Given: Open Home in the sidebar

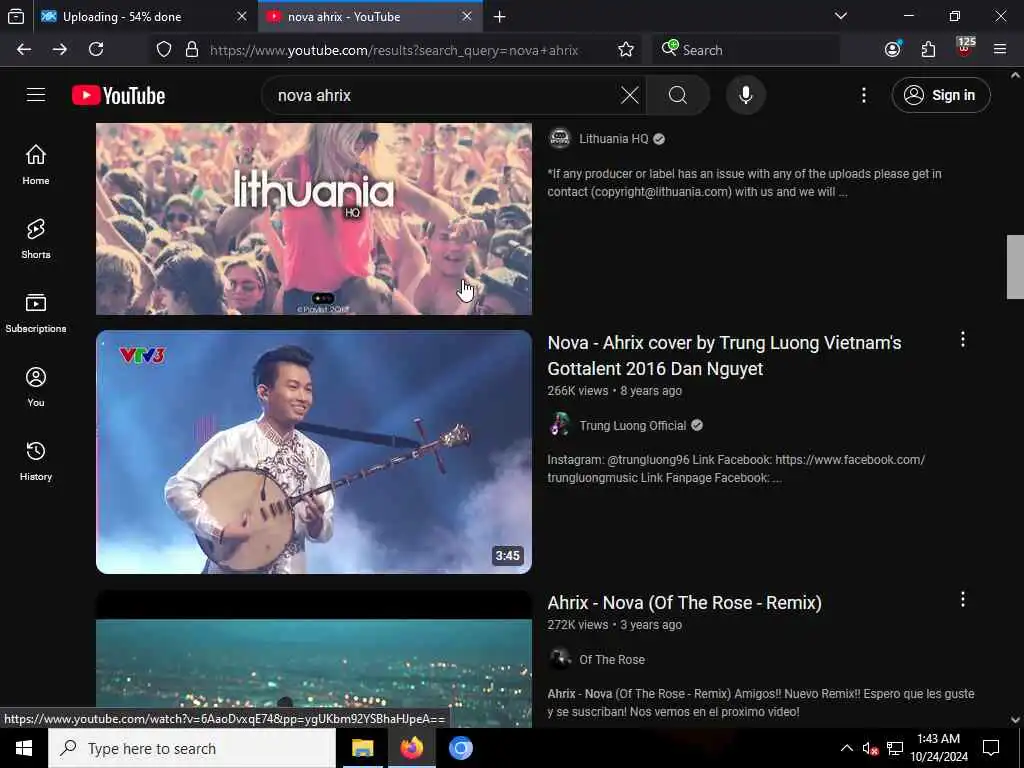Looking at the screenshot, I should coord(36,165).
